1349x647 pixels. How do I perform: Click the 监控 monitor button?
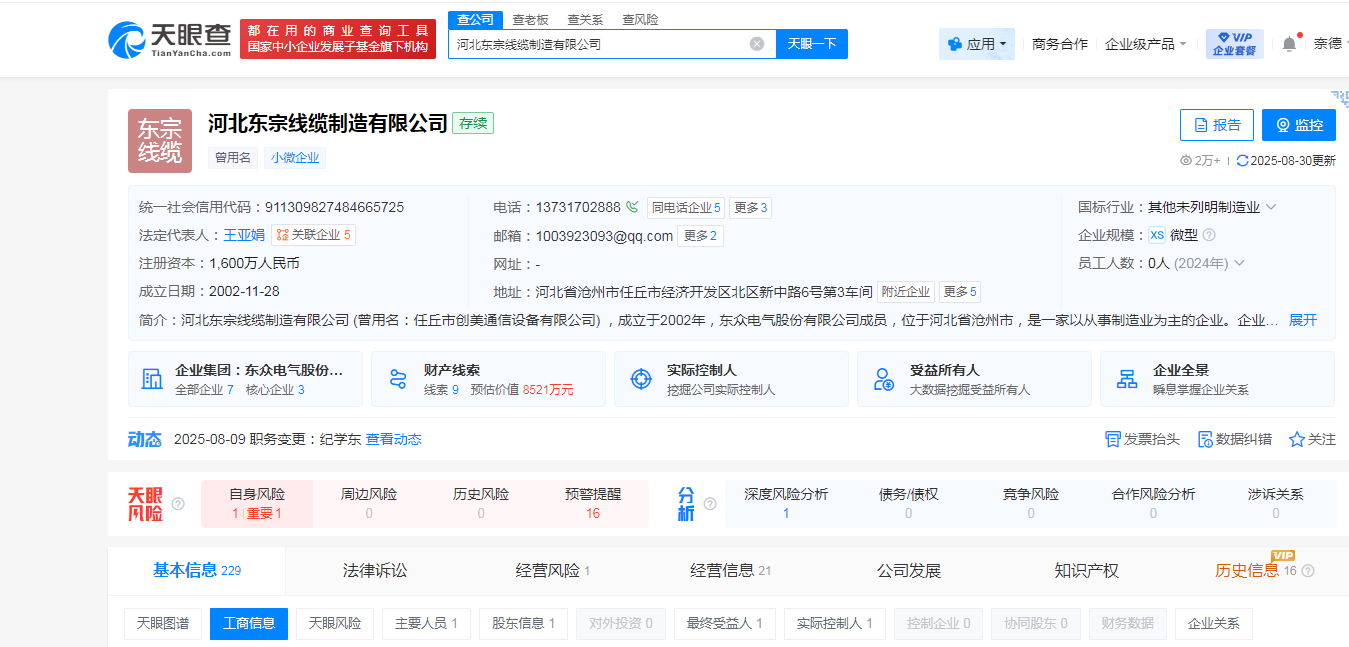1298,125
